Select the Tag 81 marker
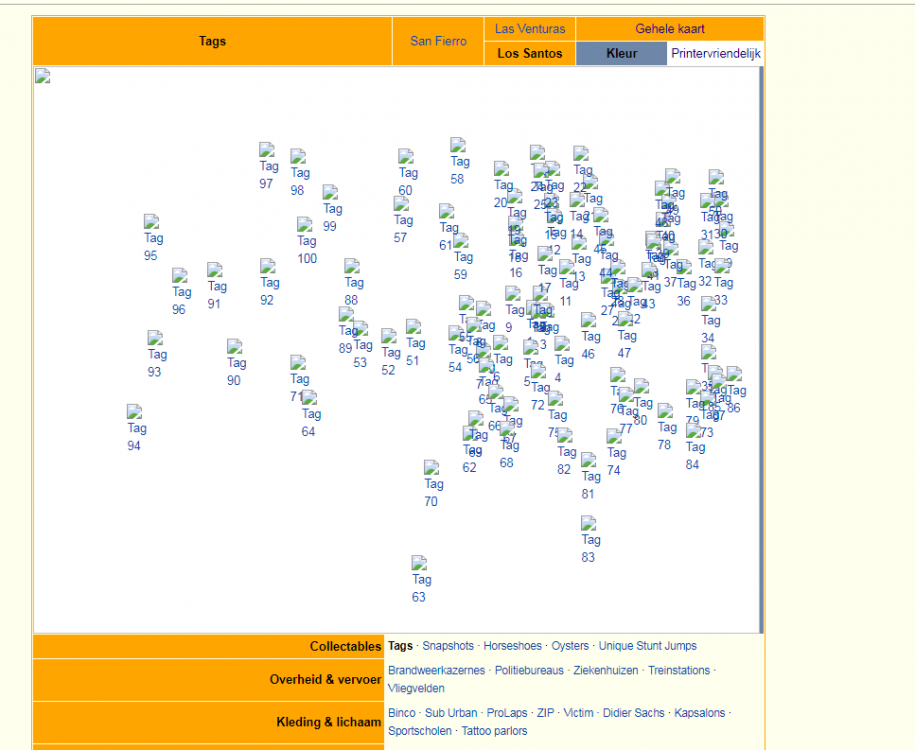This screenshot has height=750, width=915. 590,476
